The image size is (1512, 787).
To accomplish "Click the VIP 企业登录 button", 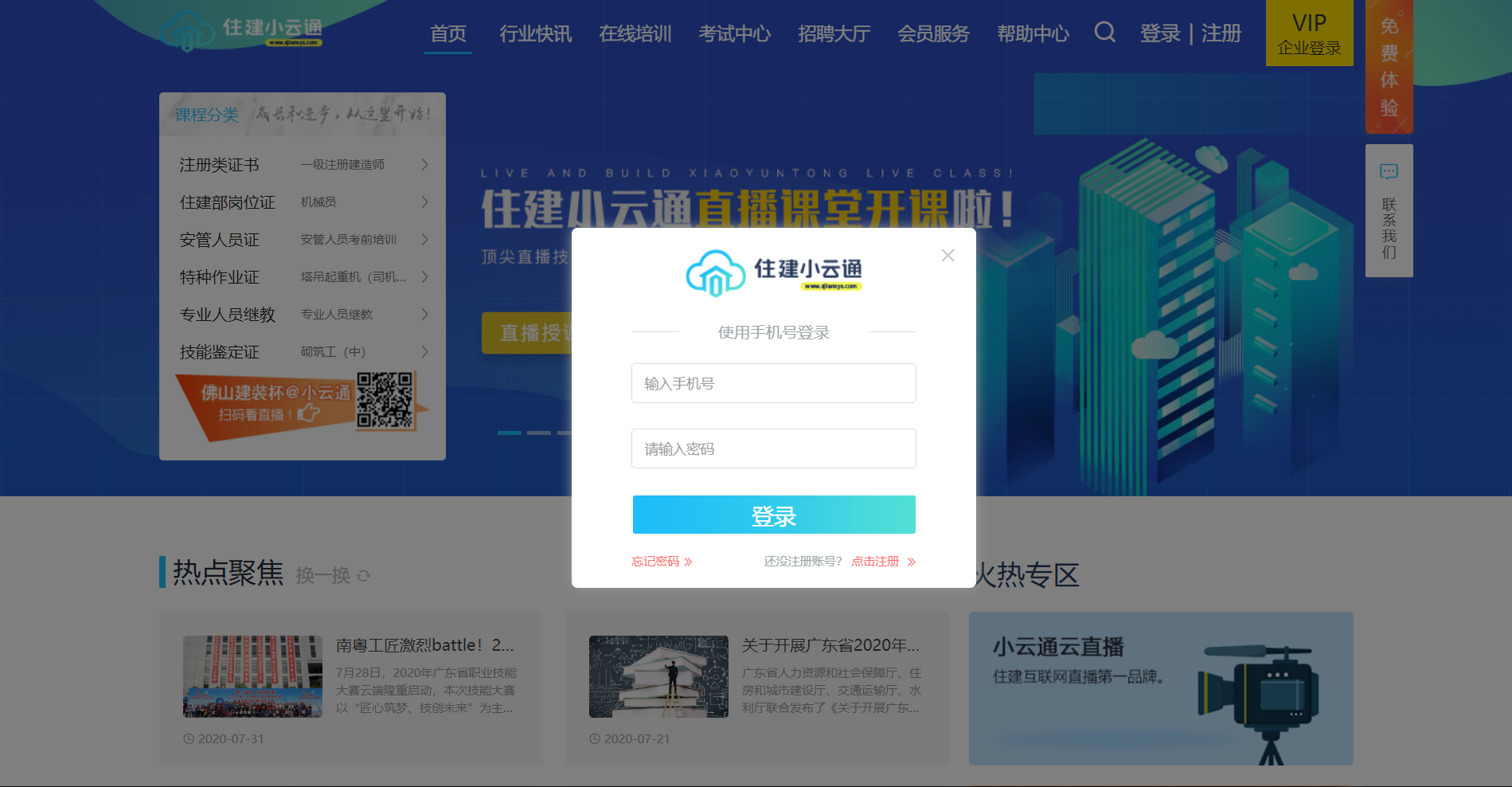I will point(1309,33).
